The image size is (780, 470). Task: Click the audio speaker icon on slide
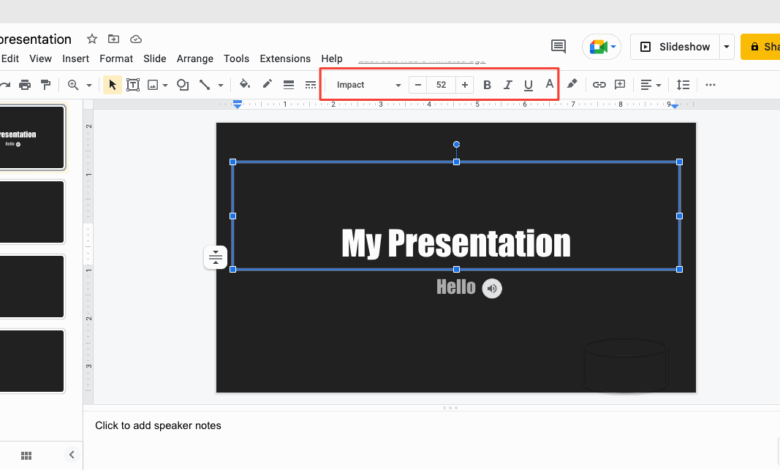tap(492, 288)
